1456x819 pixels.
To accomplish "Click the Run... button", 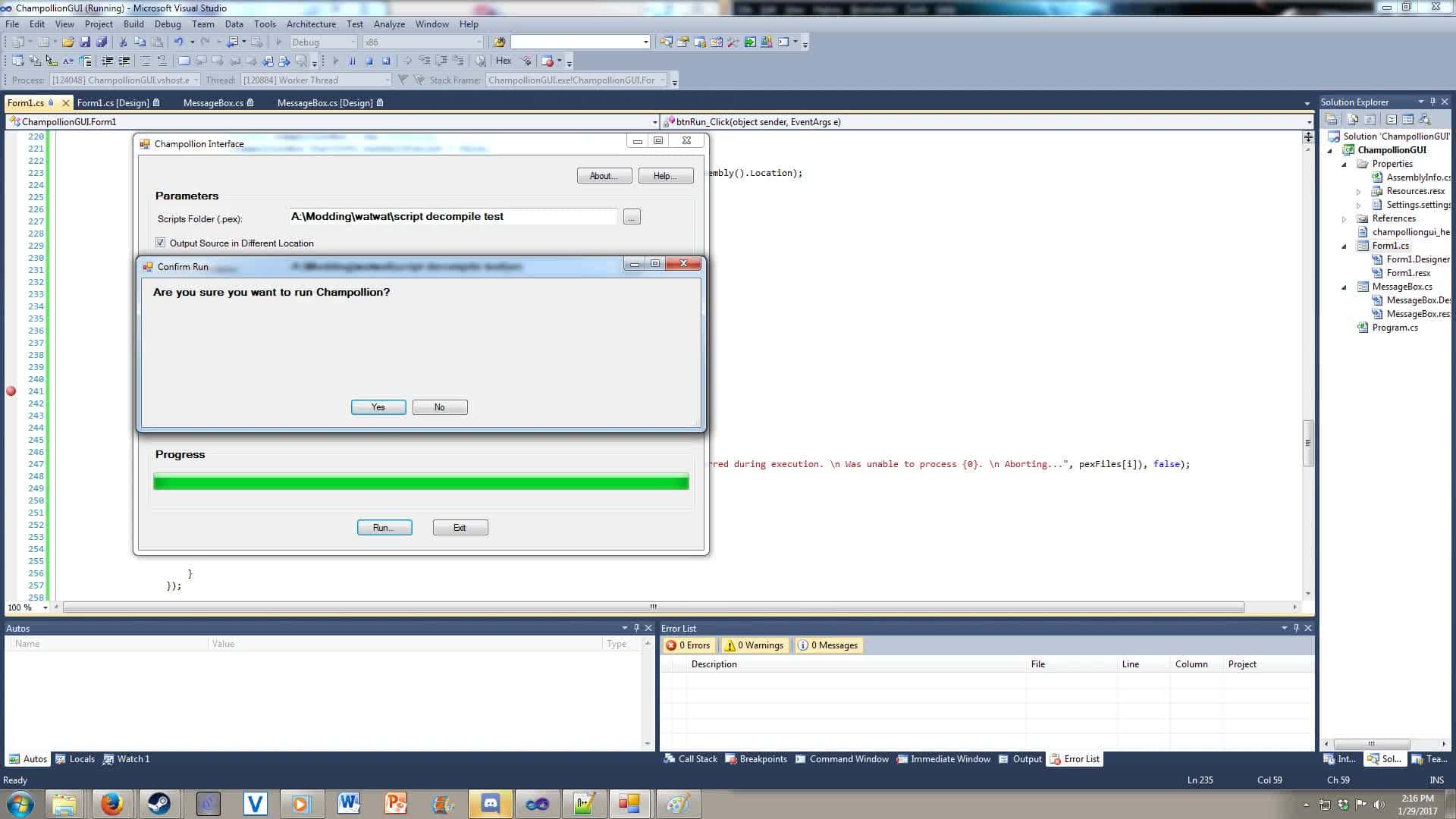I will [x=384, y=528].
